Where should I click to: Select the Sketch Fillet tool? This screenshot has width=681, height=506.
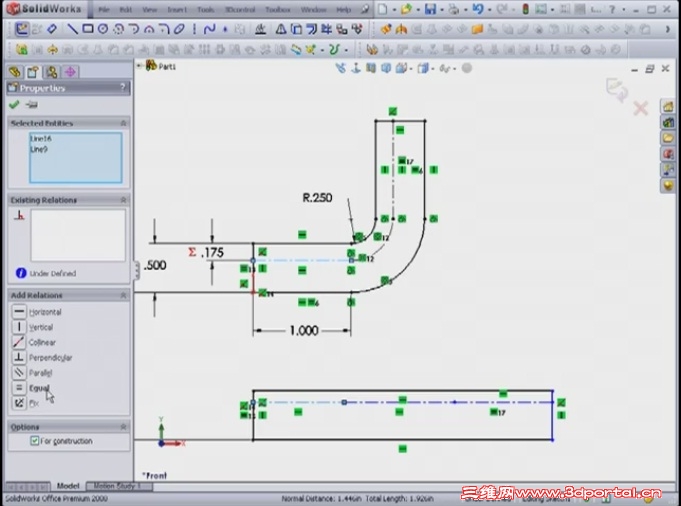pyautogui.click(x=164, y=29)
